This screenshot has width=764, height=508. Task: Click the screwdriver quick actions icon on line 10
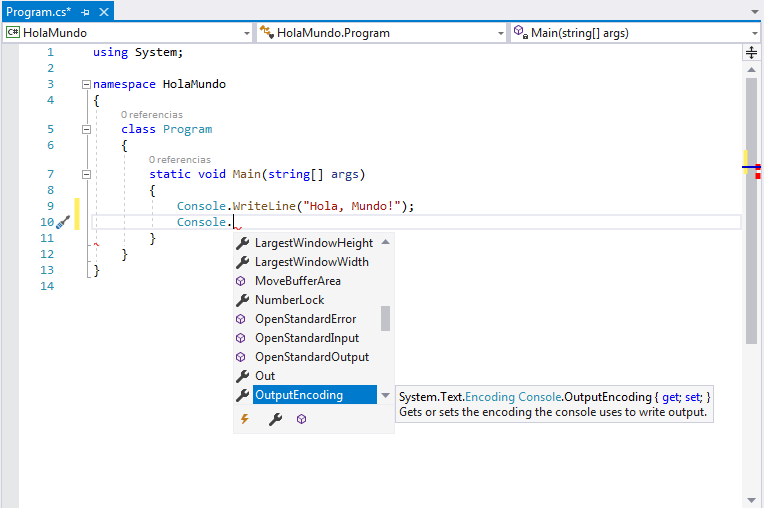[x=63, y=222]
